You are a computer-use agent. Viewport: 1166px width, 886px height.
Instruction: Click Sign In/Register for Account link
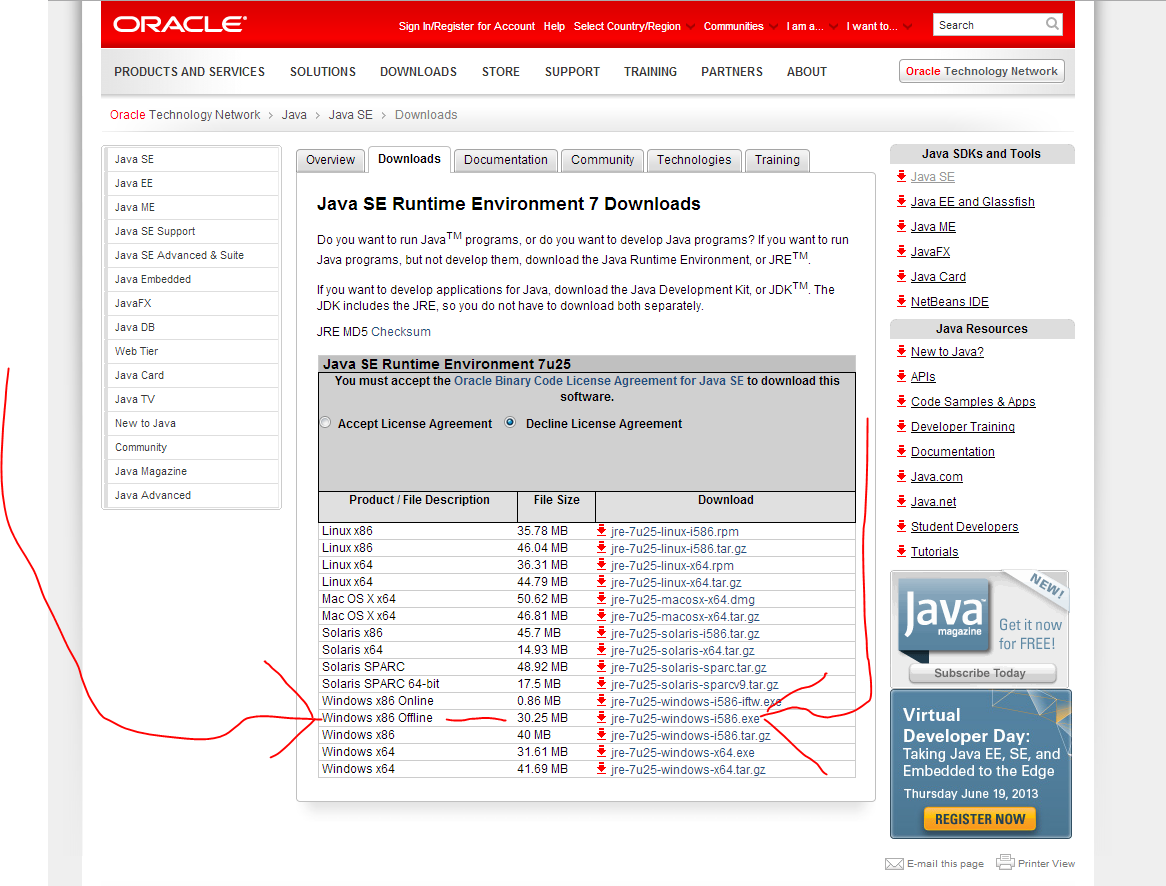coord(466,26)
